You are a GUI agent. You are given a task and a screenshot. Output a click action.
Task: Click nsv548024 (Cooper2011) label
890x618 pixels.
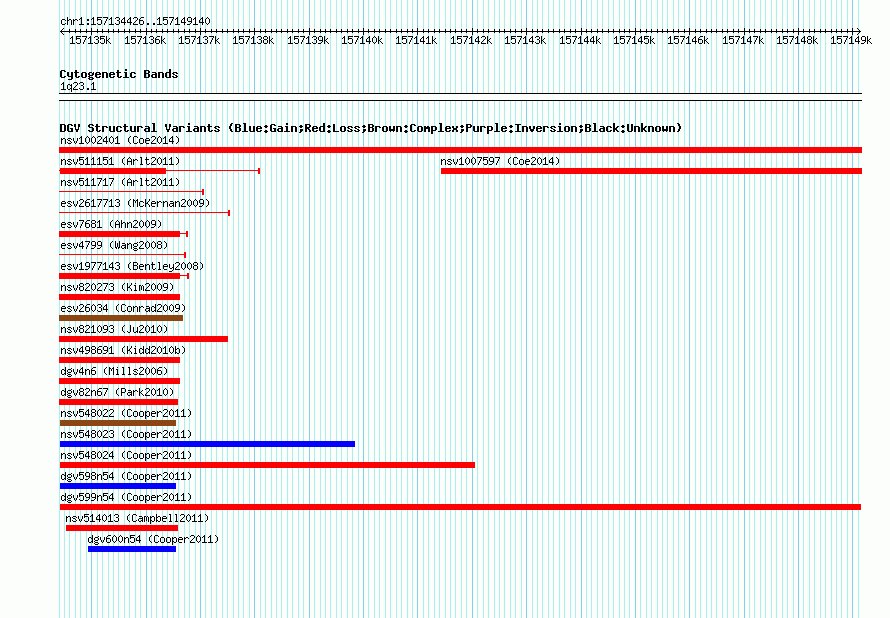coord(126,455)
